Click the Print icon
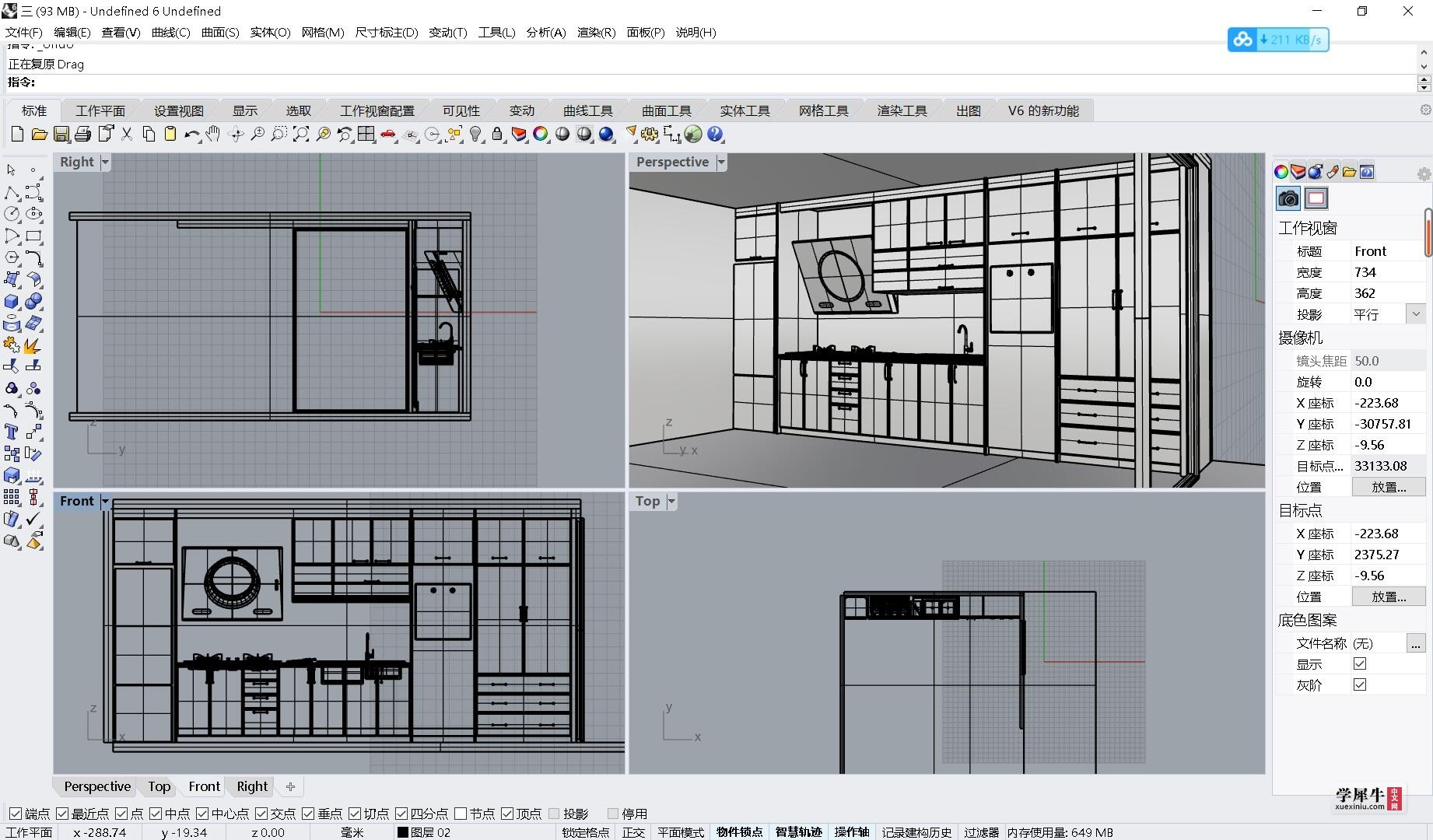The height and width of the screenshot is (840, 1433). (82, 135)
